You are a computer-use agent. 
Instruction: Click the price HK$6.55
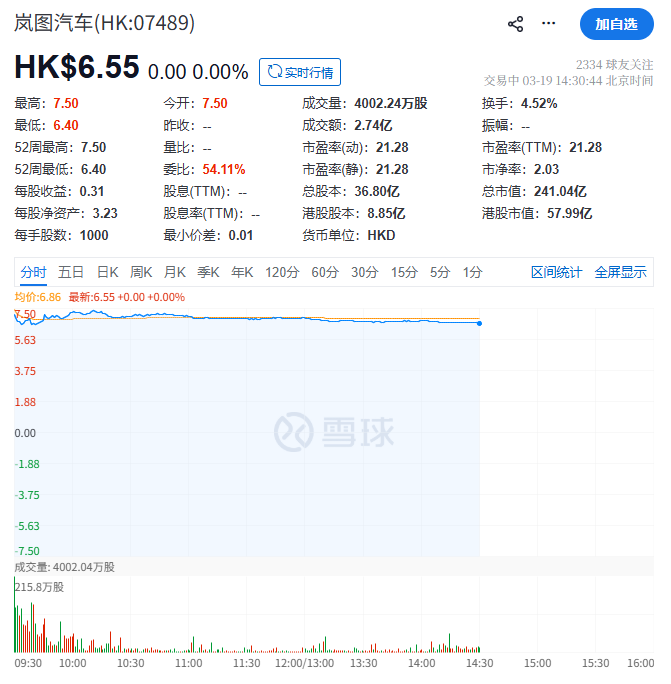pyautogui.click(x=77, y=67)
